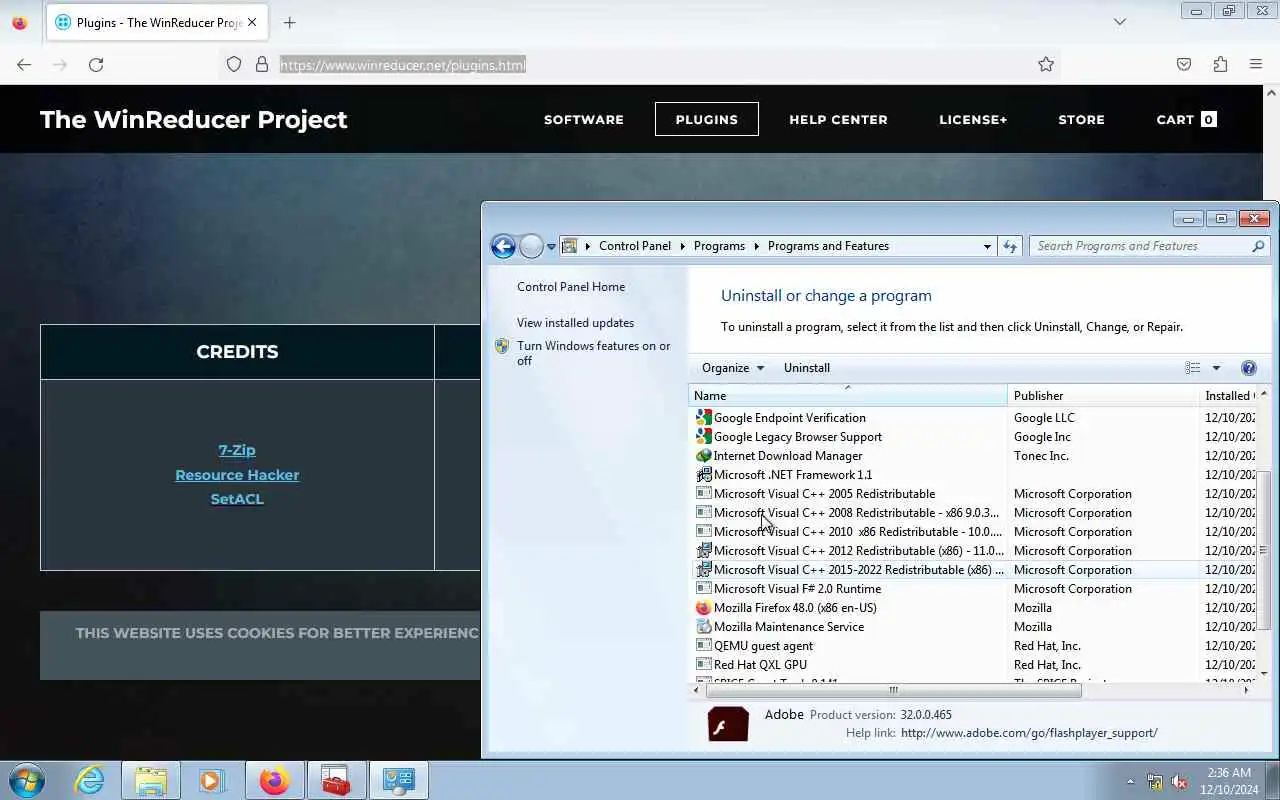The height and width of the screenshot is (800, 1280).
Task: Open the CART link on WinReducer site
Action: tap(1186, 119)
